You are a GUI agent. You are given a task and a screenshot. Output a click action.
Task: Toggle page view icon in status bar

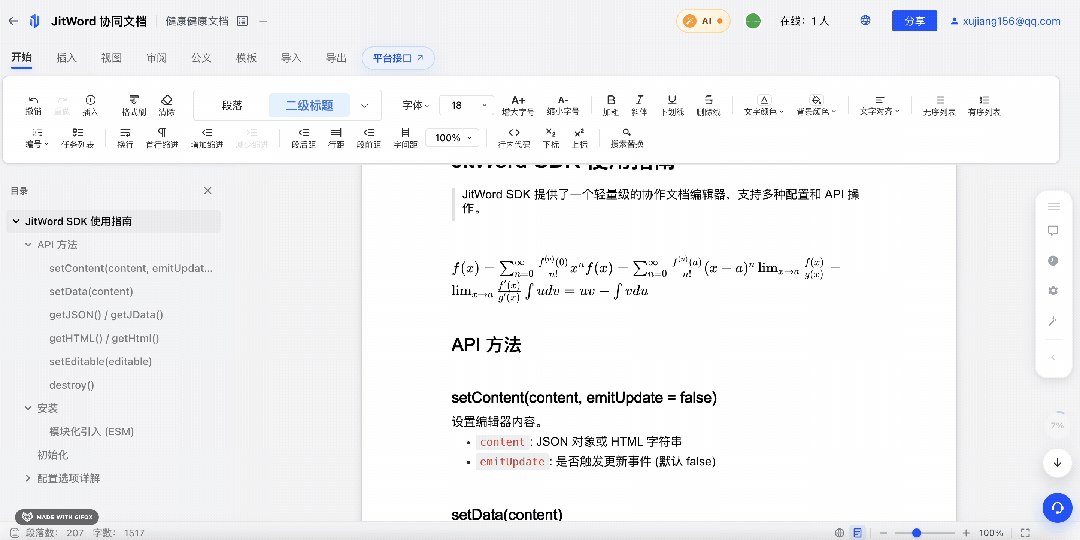click(x=858, y=532)
